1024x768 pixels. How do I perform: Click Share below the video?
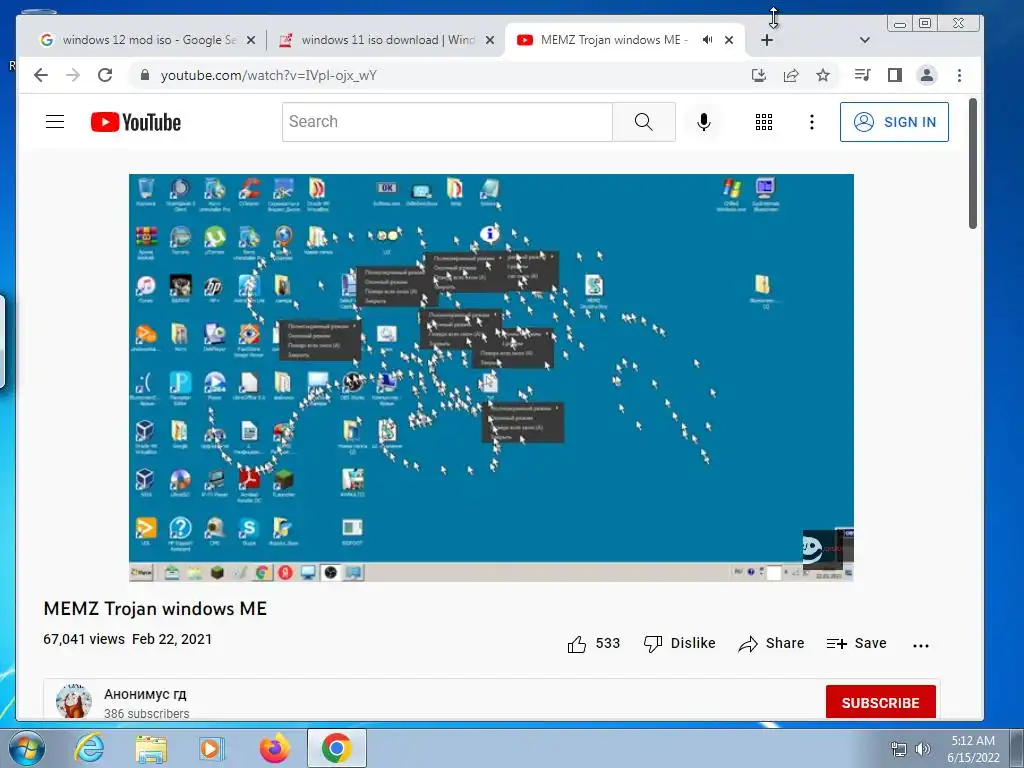click(x=771, y=644)
